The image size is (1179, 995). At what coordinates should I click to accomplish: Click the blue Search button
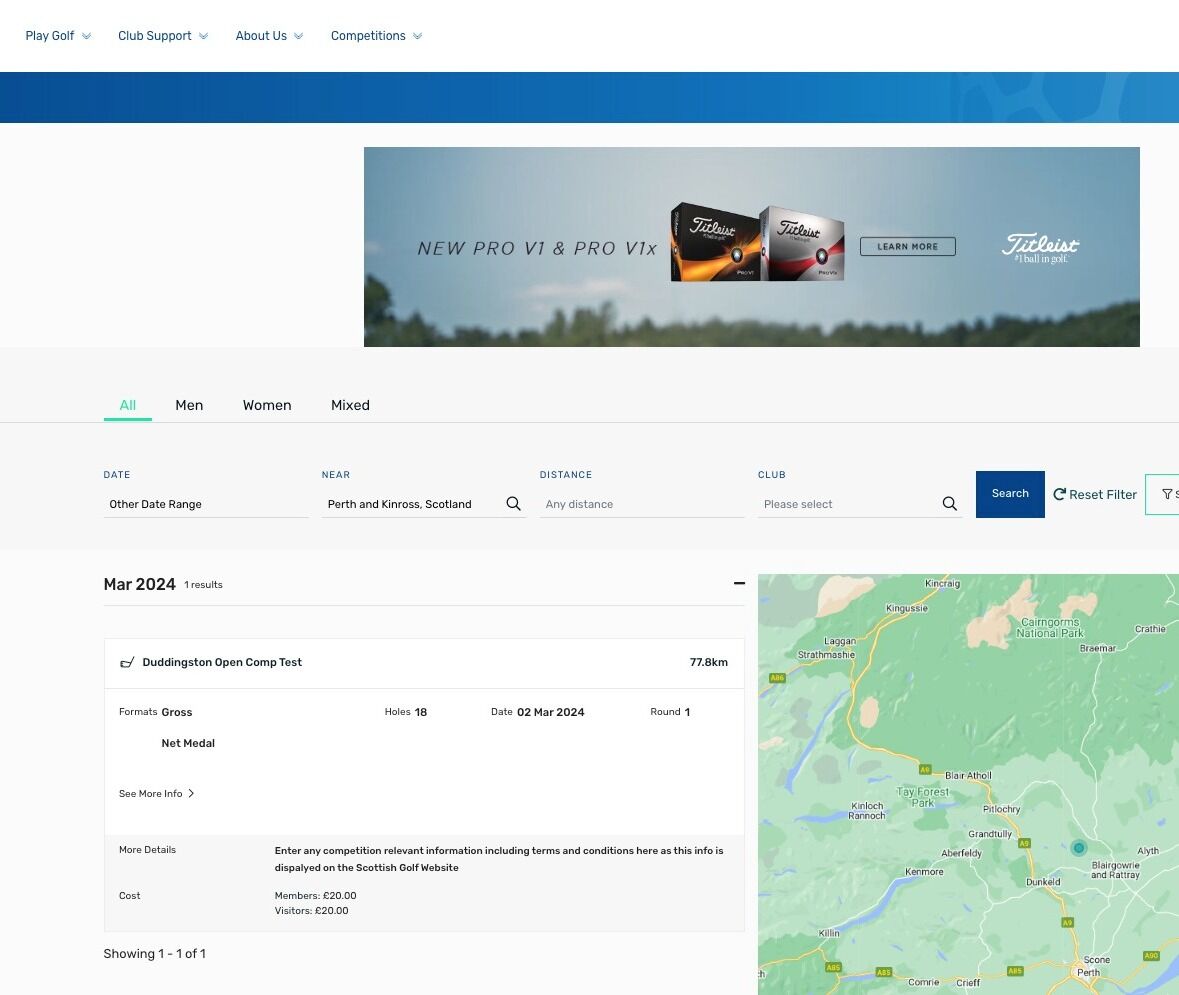[1010, 494]
